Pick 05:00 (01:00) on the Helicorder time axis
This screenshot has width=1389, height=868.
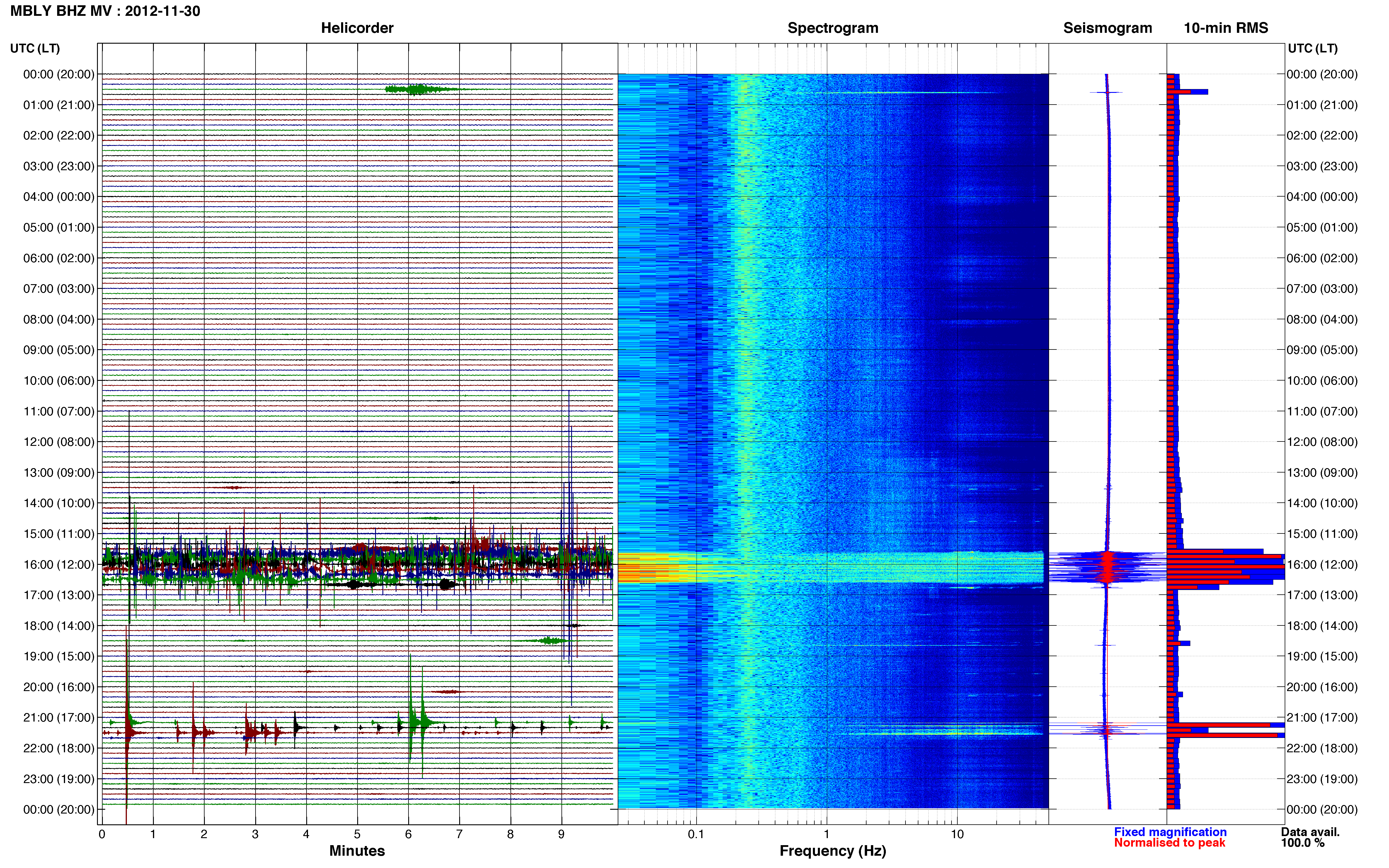point(59,227)
